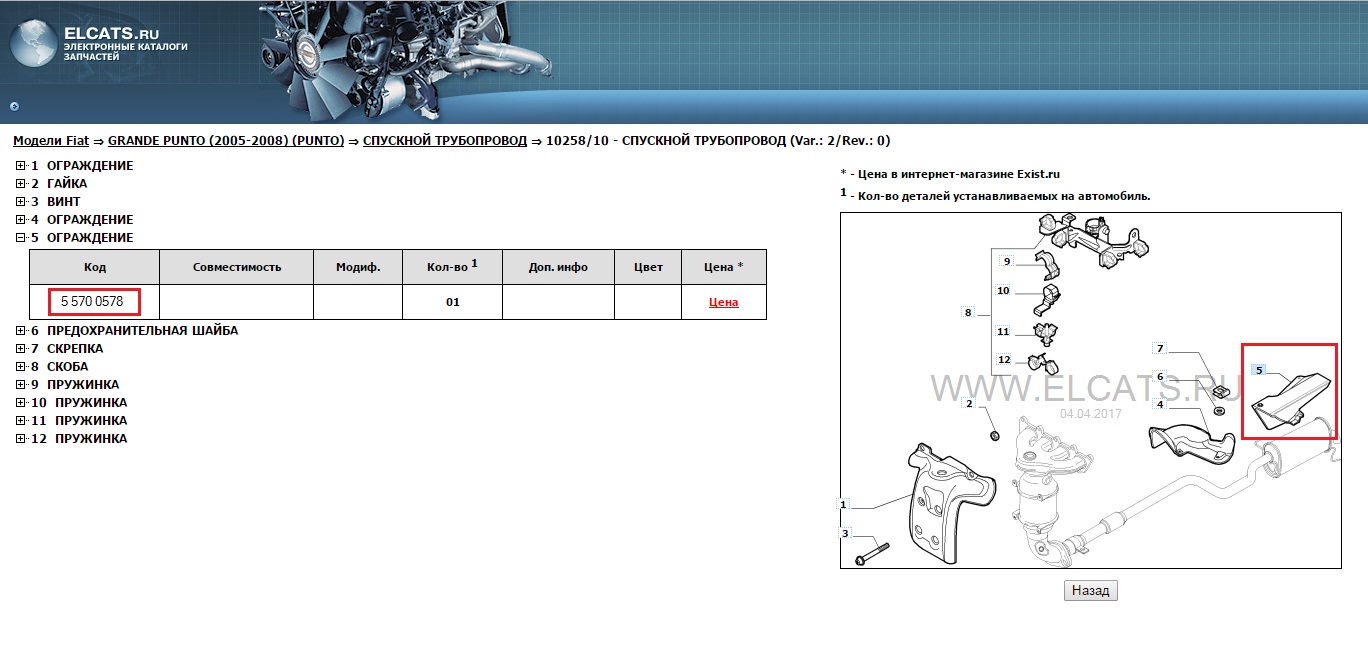Expand the 3 ВИНТ node
The image size is (1368, 646).
21,202
